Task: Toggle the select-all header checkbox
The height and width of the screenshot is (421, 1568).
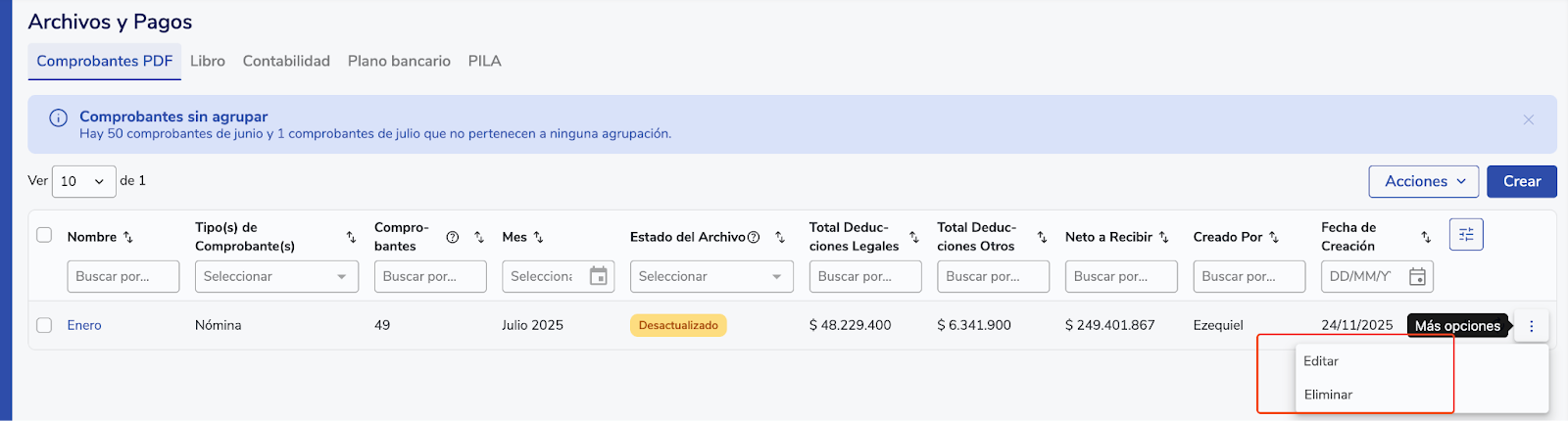Action: click(x=44, y=235)
